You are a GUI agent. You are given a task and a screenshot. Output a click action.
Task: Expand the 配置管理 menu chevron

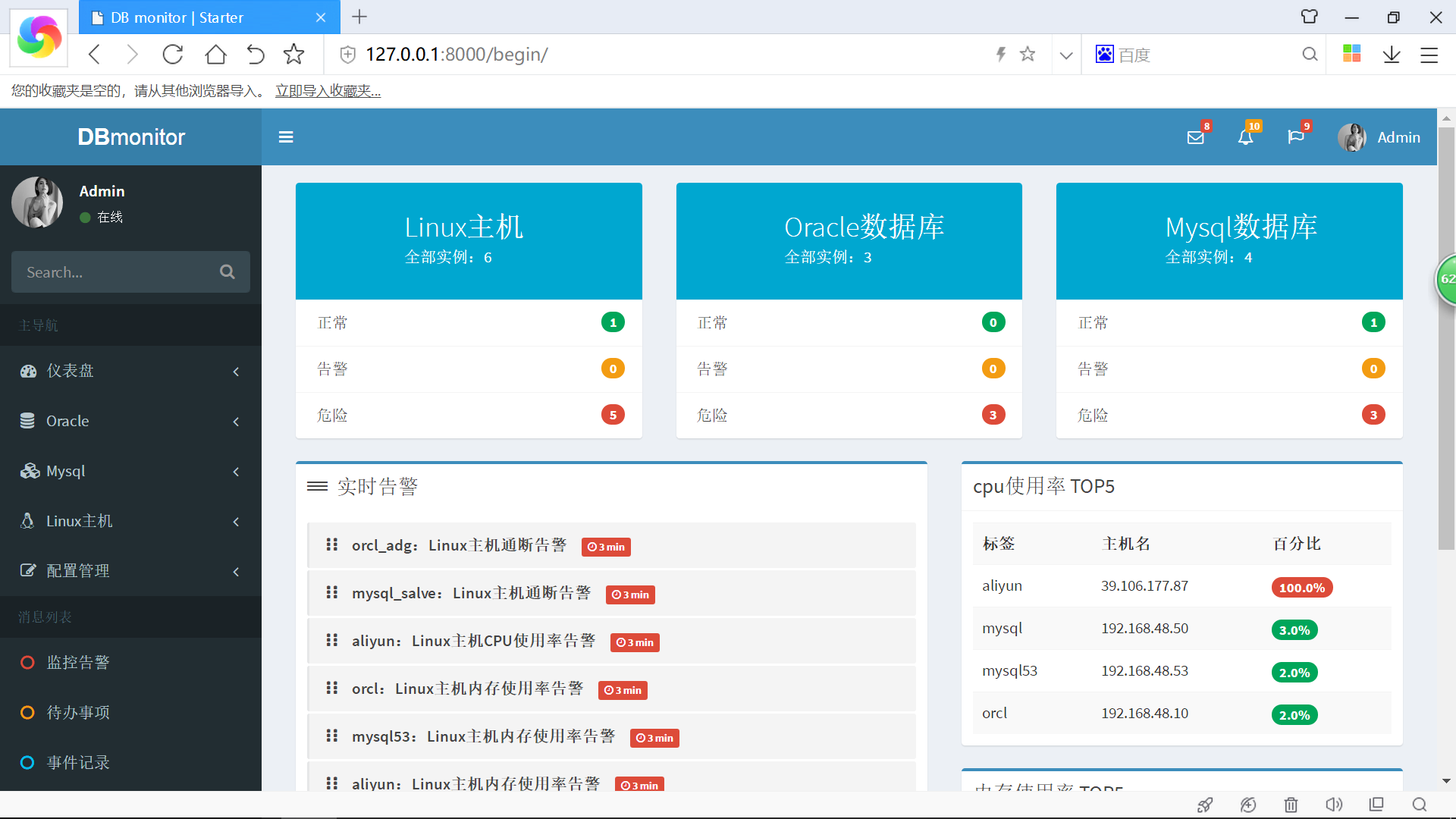[236, 572]
